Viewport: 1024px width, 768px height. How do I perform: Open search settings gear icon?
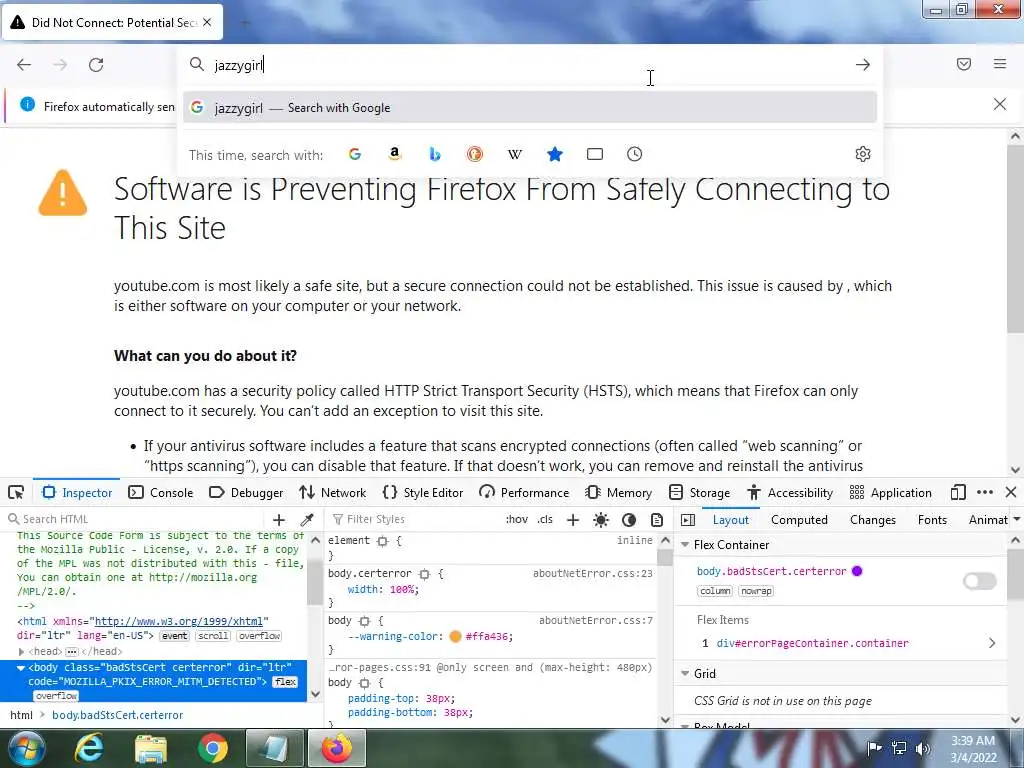pyautogui.click(x=863, y=154)
